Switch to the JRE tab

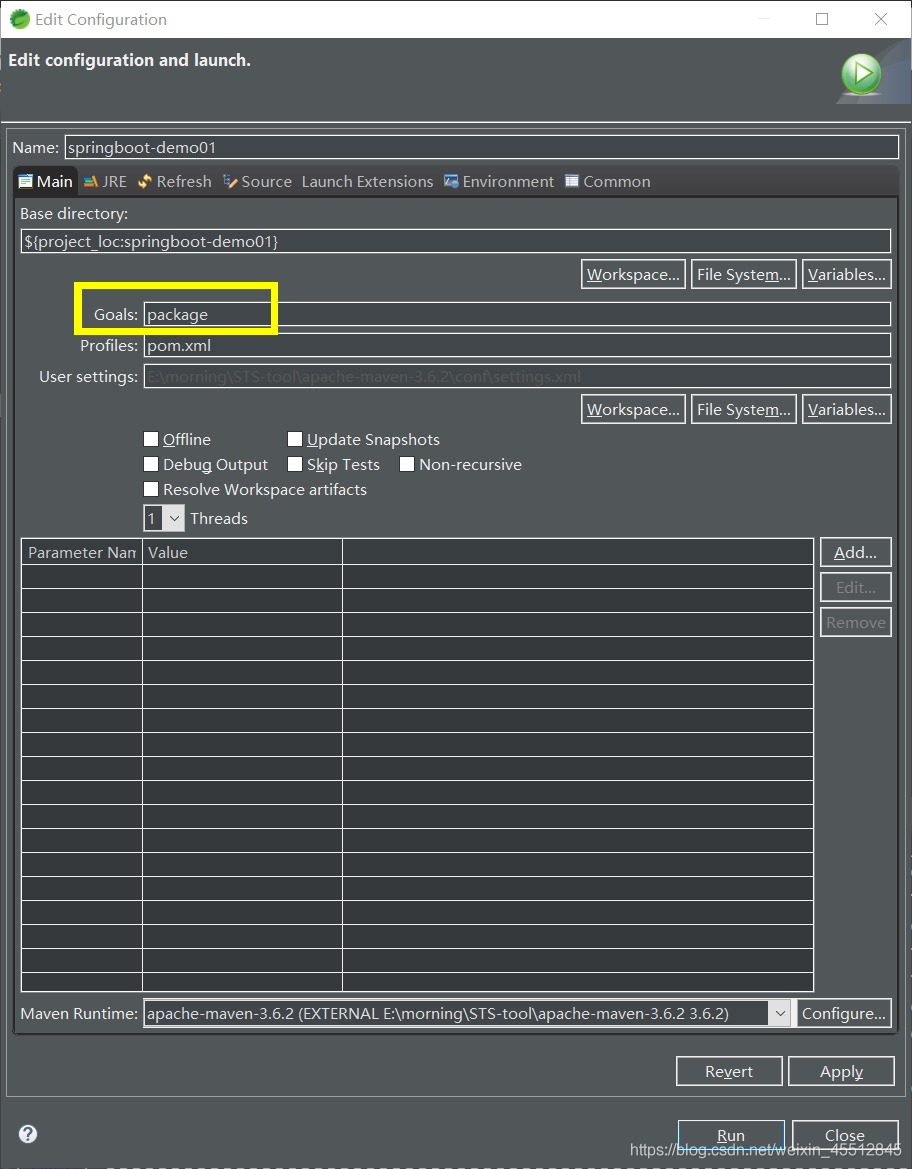(105, 182)
